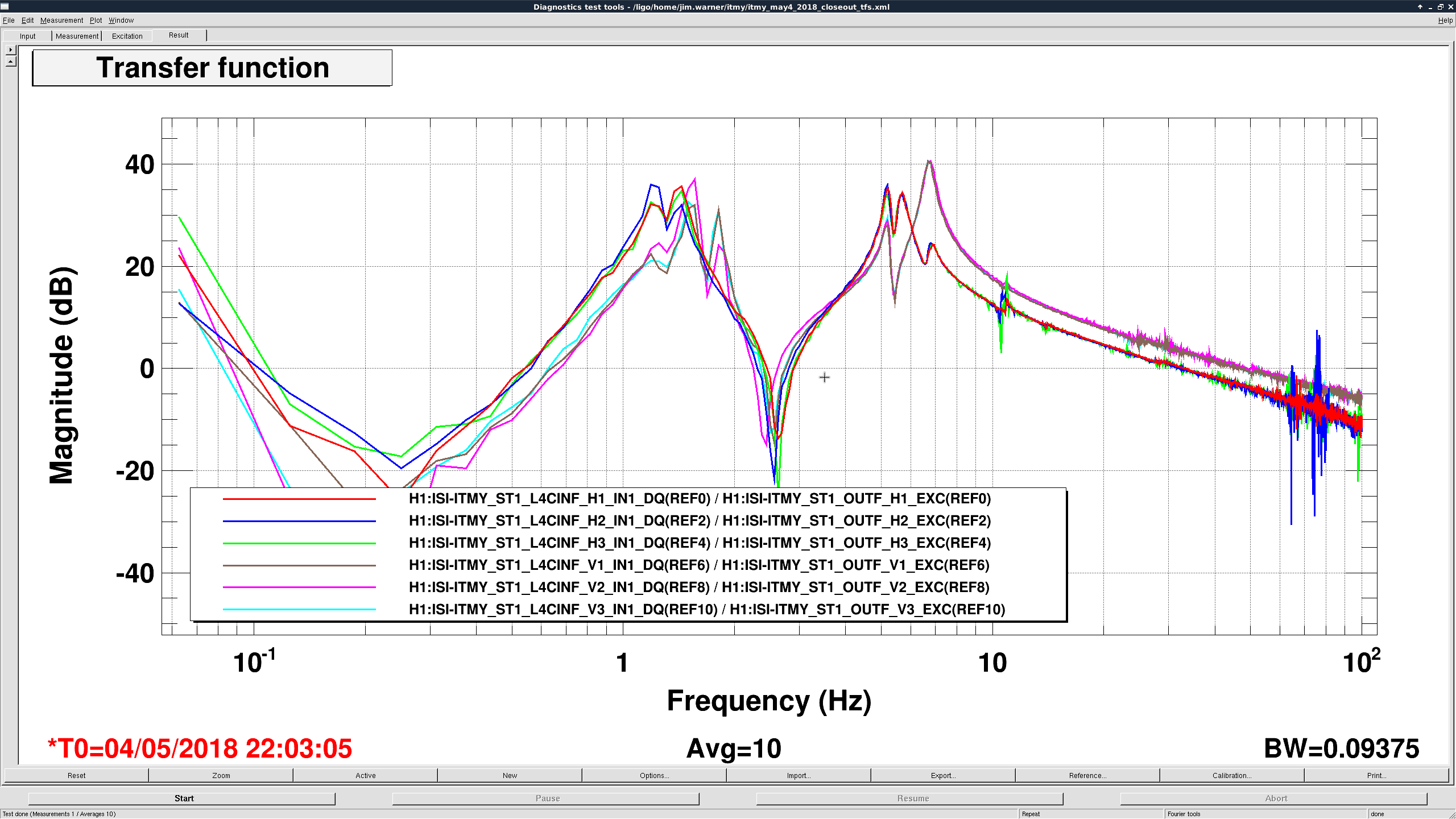Switch to the Excitation tab

coord(127,36)
